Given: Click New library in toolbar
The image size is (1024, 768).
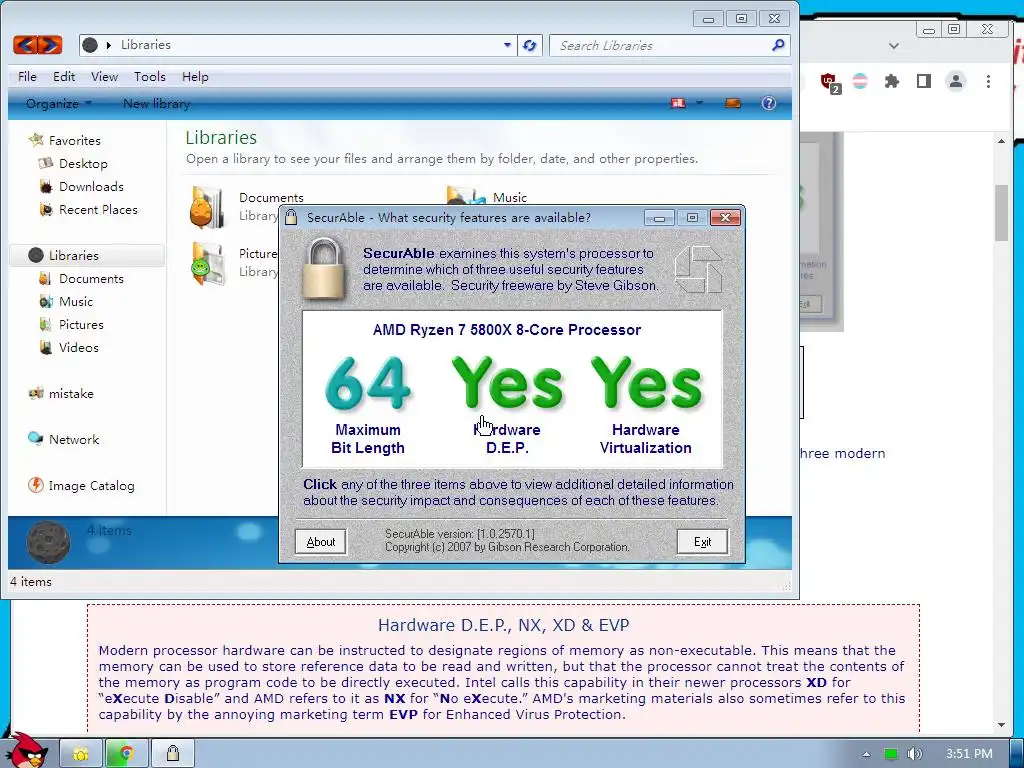Looking at the screenshot, I should (x=157, y=103).
